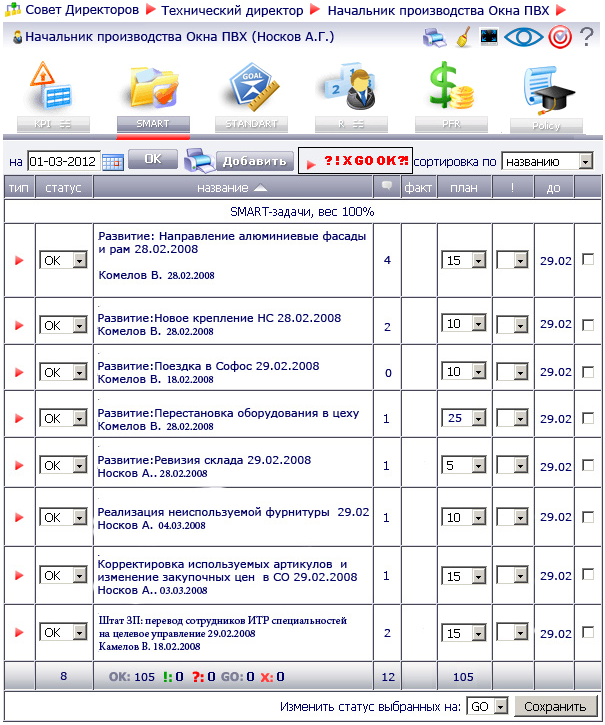
Task: Check the box for Штат ЗП task
Action: click(x=588, y=632)
